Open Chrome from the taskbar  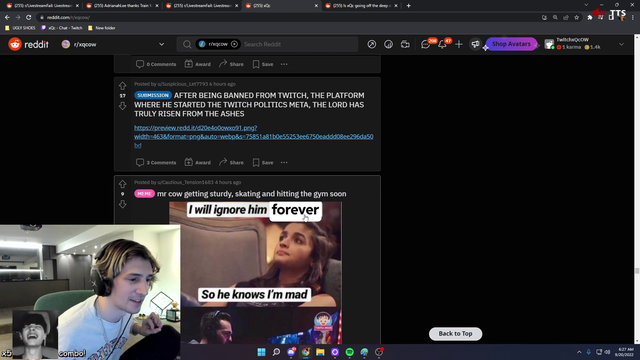306,352
